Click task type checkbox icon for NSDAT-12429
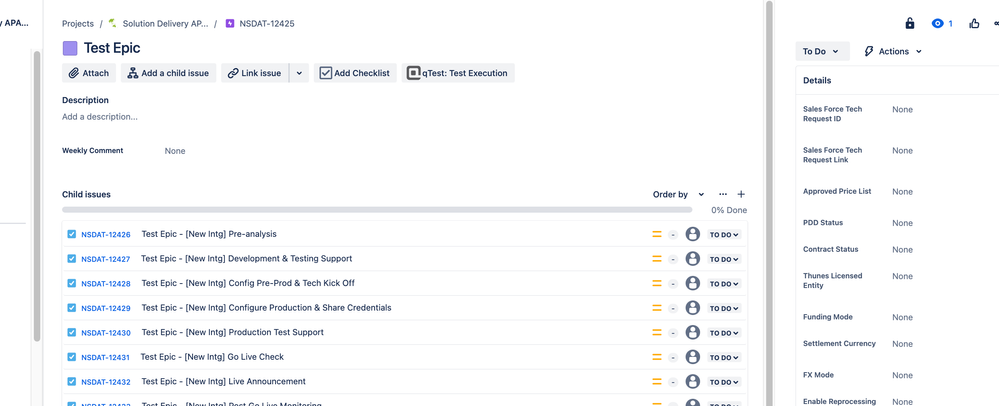Image resolution: width=999 pixels, height=406 pixels. coord(71,308)
